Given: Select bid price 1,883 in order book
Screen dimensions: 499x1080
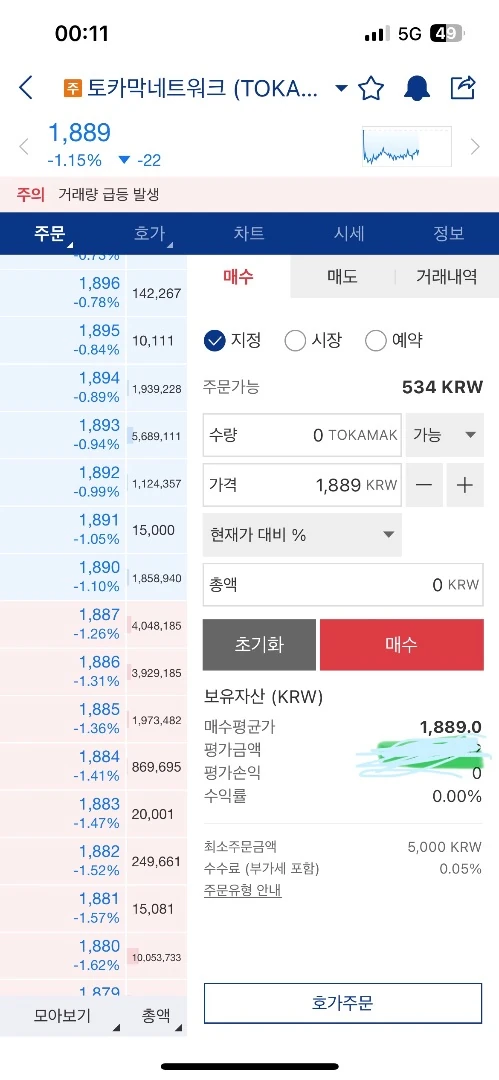Looking at the screenshot, I should [63, 814].
